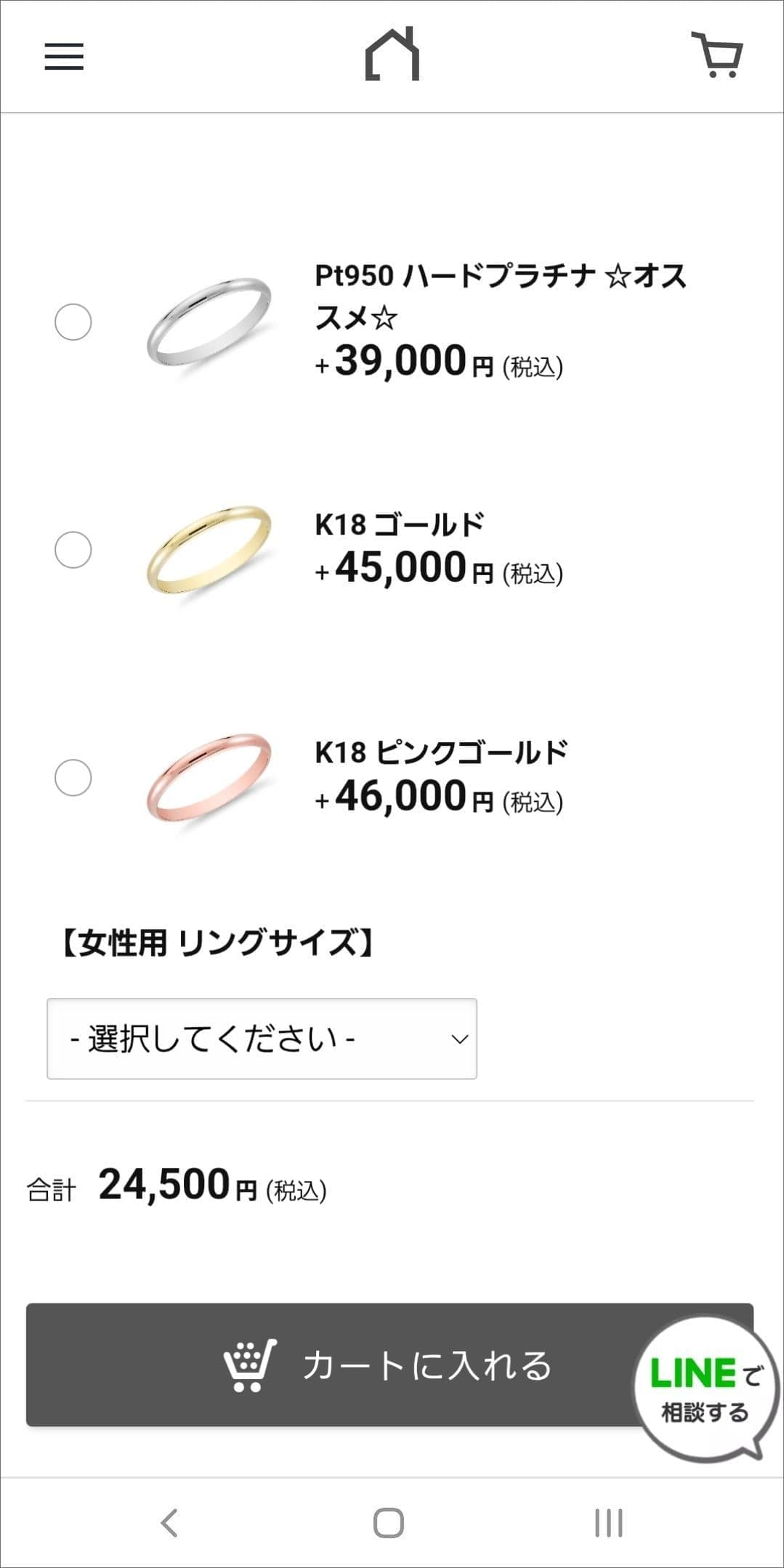Click the K18 ピンクゴールド label text

click(x=441, y=752)
